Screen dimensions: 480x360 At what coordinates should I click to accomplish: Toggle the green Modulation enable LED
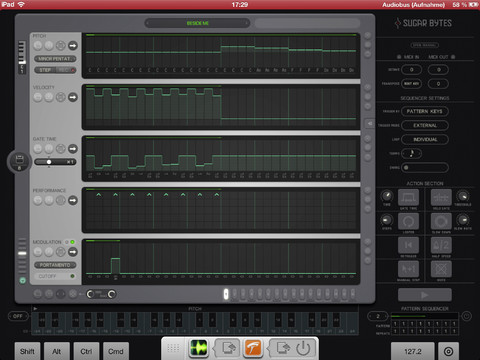[72, 242]
